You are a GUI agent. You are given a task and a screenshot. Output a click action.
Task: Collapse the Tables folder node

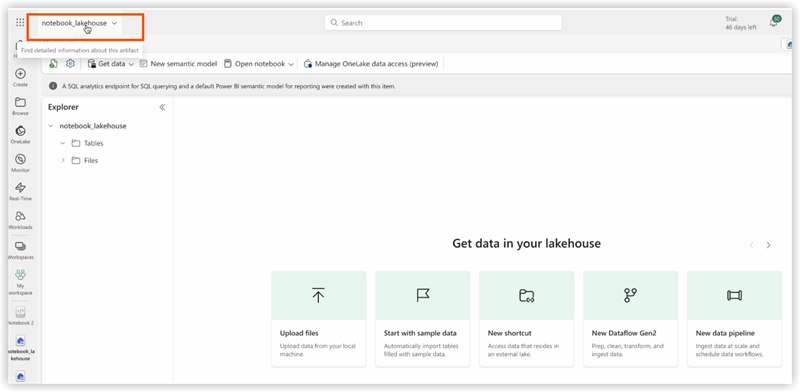point(63,143)
